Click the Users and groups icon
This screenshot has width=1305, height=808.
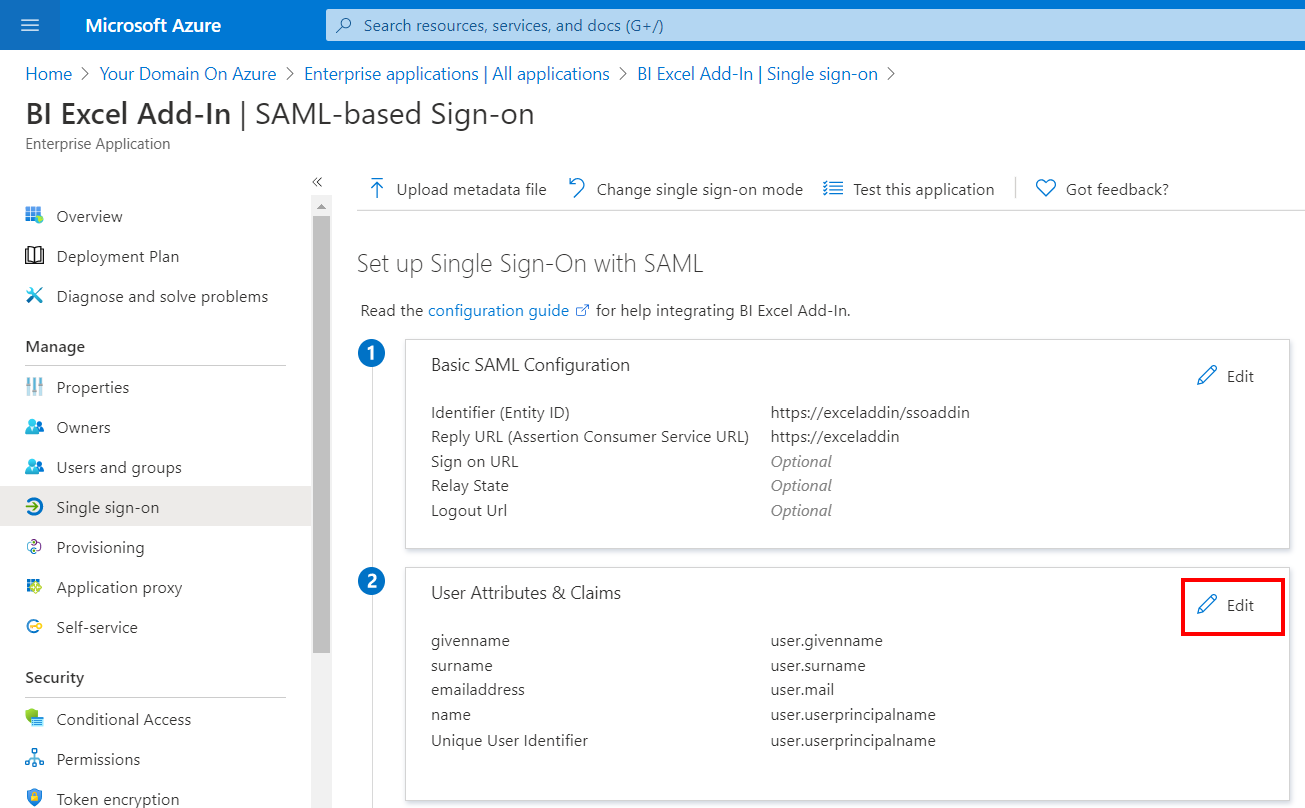coord(35,467)
